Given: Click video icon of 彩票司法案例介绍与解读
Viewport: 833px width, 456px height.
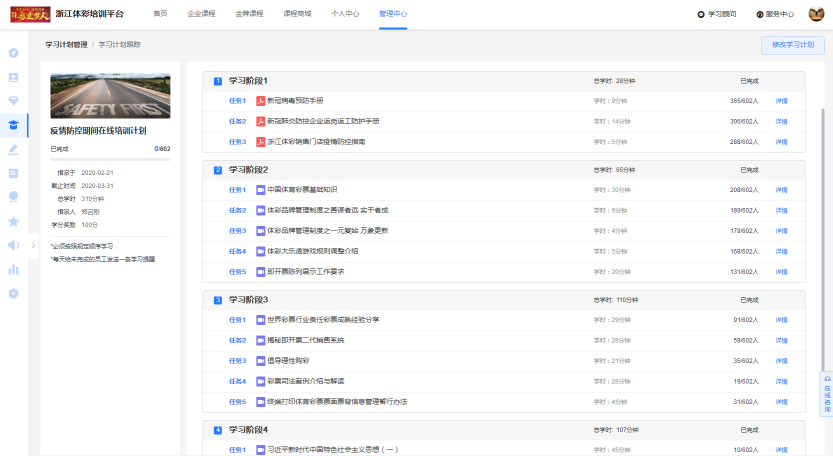Looking at the screenshot, I should pyautogui.click(x=260, y=381).
